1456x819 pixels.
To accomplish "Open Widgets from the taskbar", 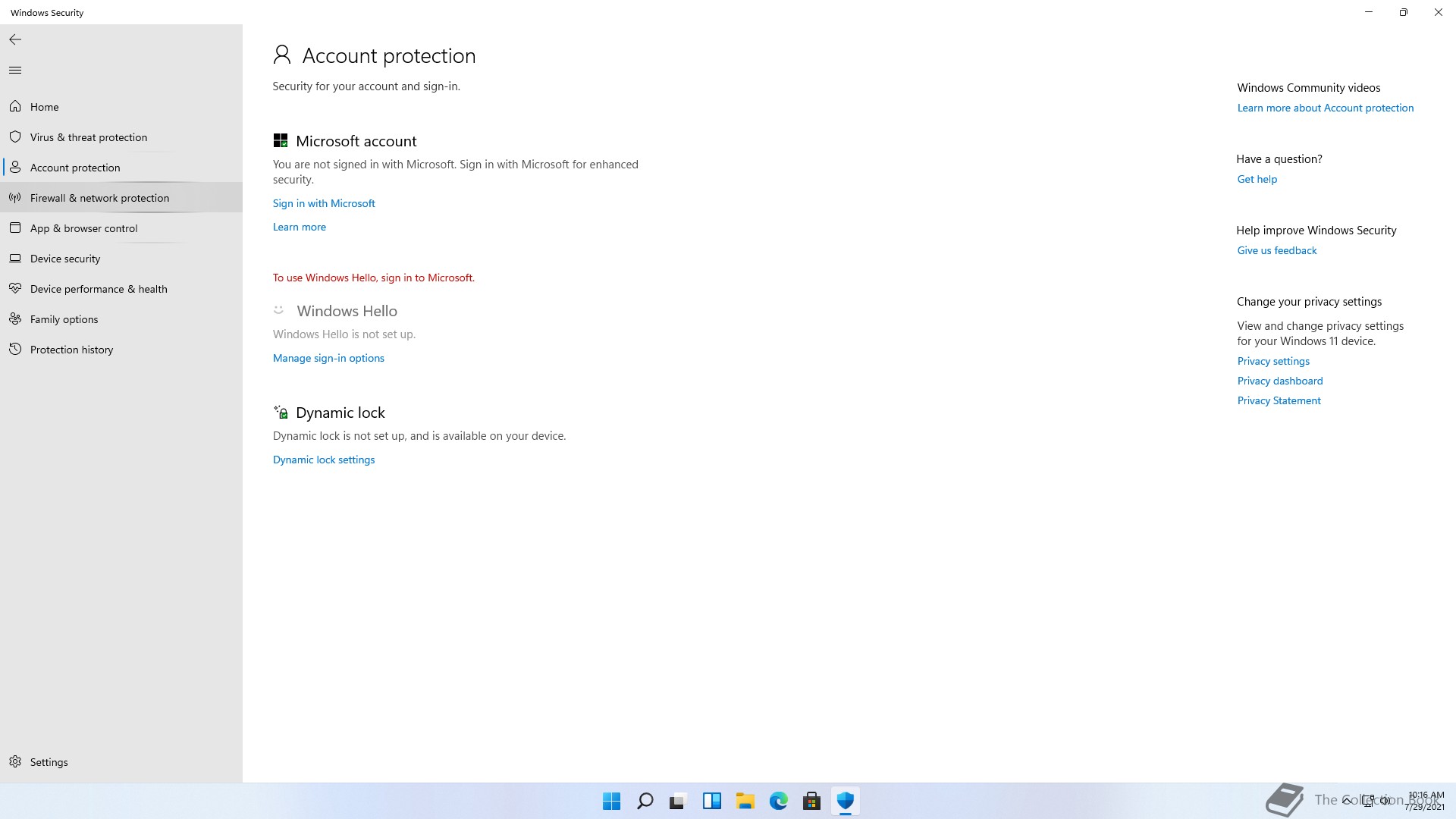I will click(712, 801).
